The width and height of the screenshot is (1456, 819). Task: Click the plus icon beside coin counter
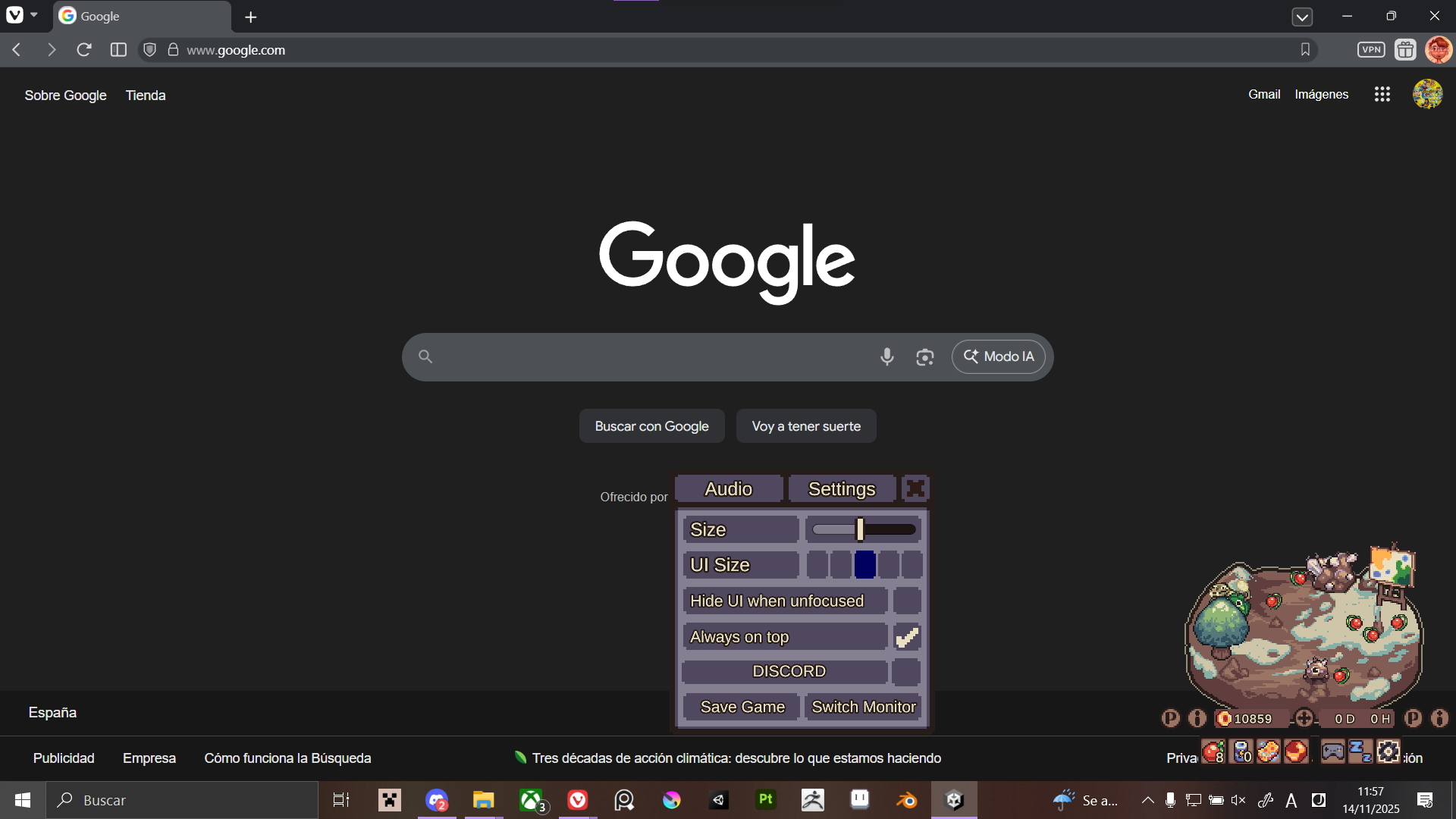click(x=1304, y=717)
